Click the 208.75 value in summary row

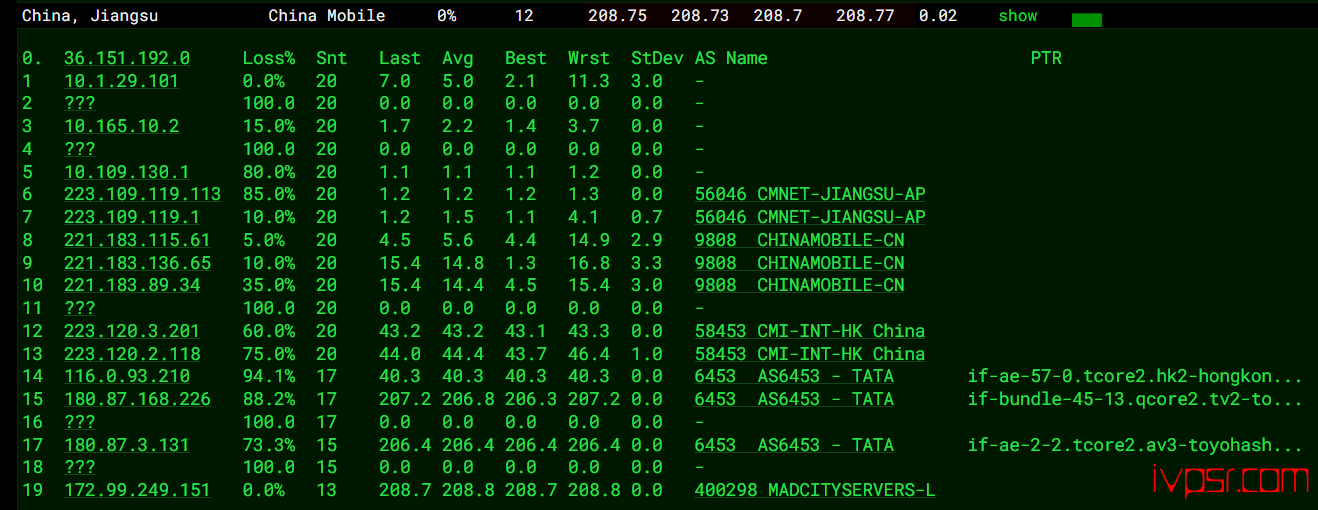(x=617, y=16)
